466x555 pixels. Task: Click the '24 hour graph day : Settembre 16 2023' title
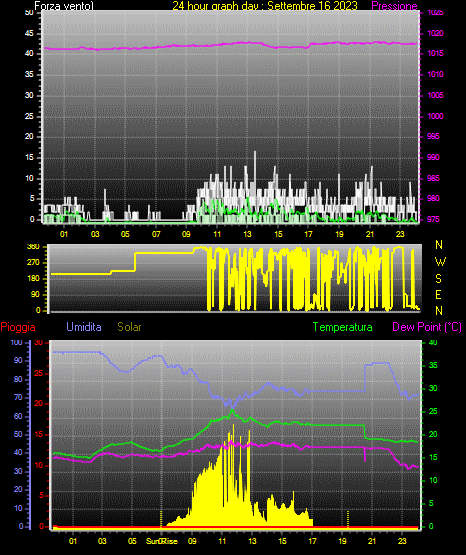click(x=265, y=6)
